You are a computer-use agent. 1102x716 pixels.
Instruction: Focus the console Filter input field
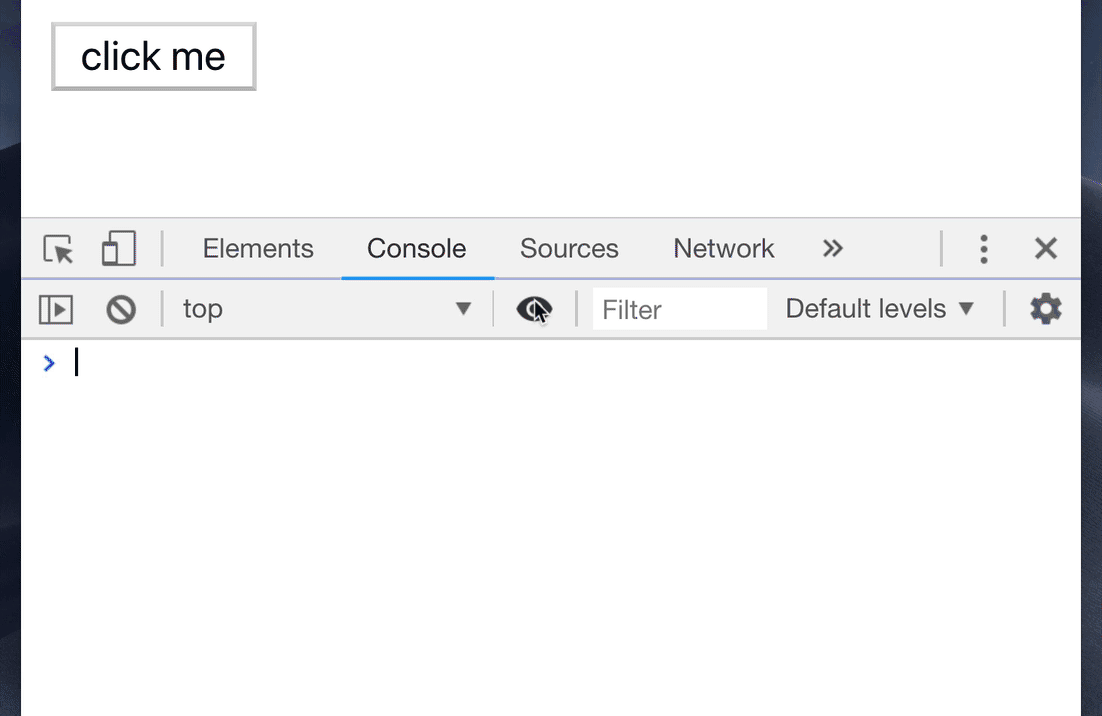pyautogui.click(x=679, y=310)
